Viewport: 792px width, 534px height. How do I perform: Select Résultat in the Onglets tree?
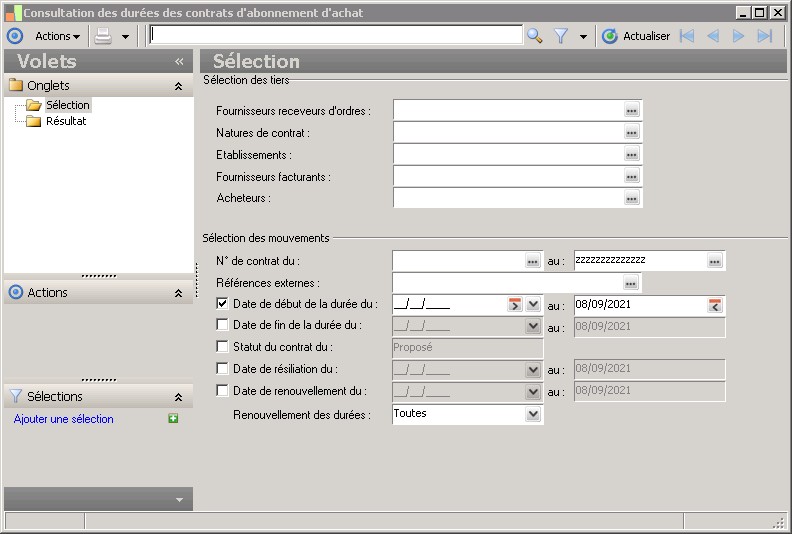click(x=66, y=121)
